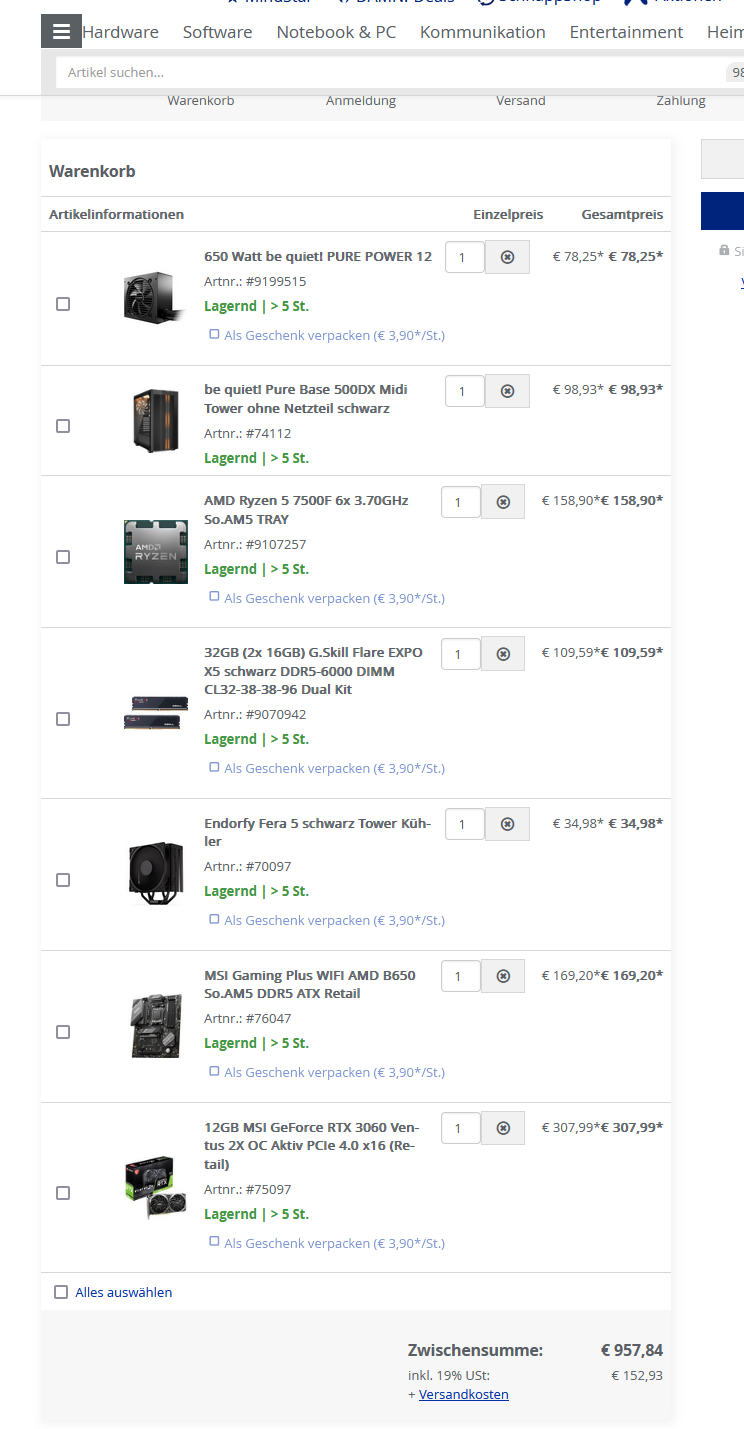The width and height of the screenshot is (744, 1429).
Task: Open the Hardware menu
Action: point(120,32)
